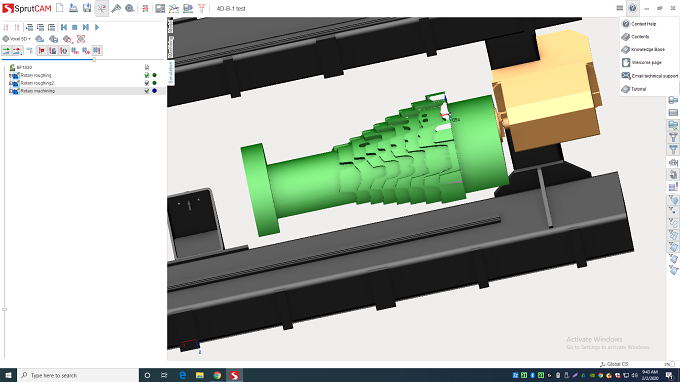Click the simulation progress slider handle
The height and width of the screenshot is (382, 680).
[x=94, y=59]
